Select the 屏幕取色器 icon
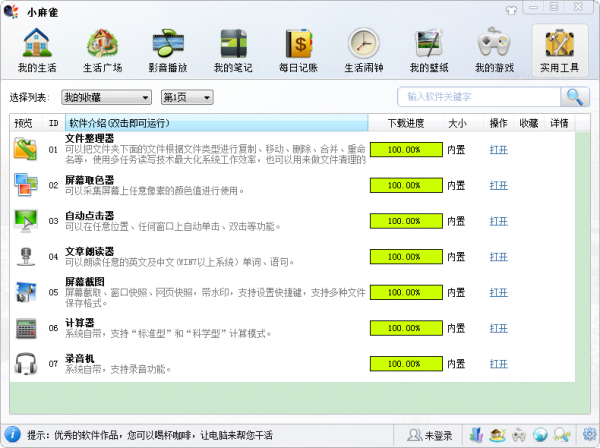This screenshot has width=600, height=448. [x=25, y=185]
